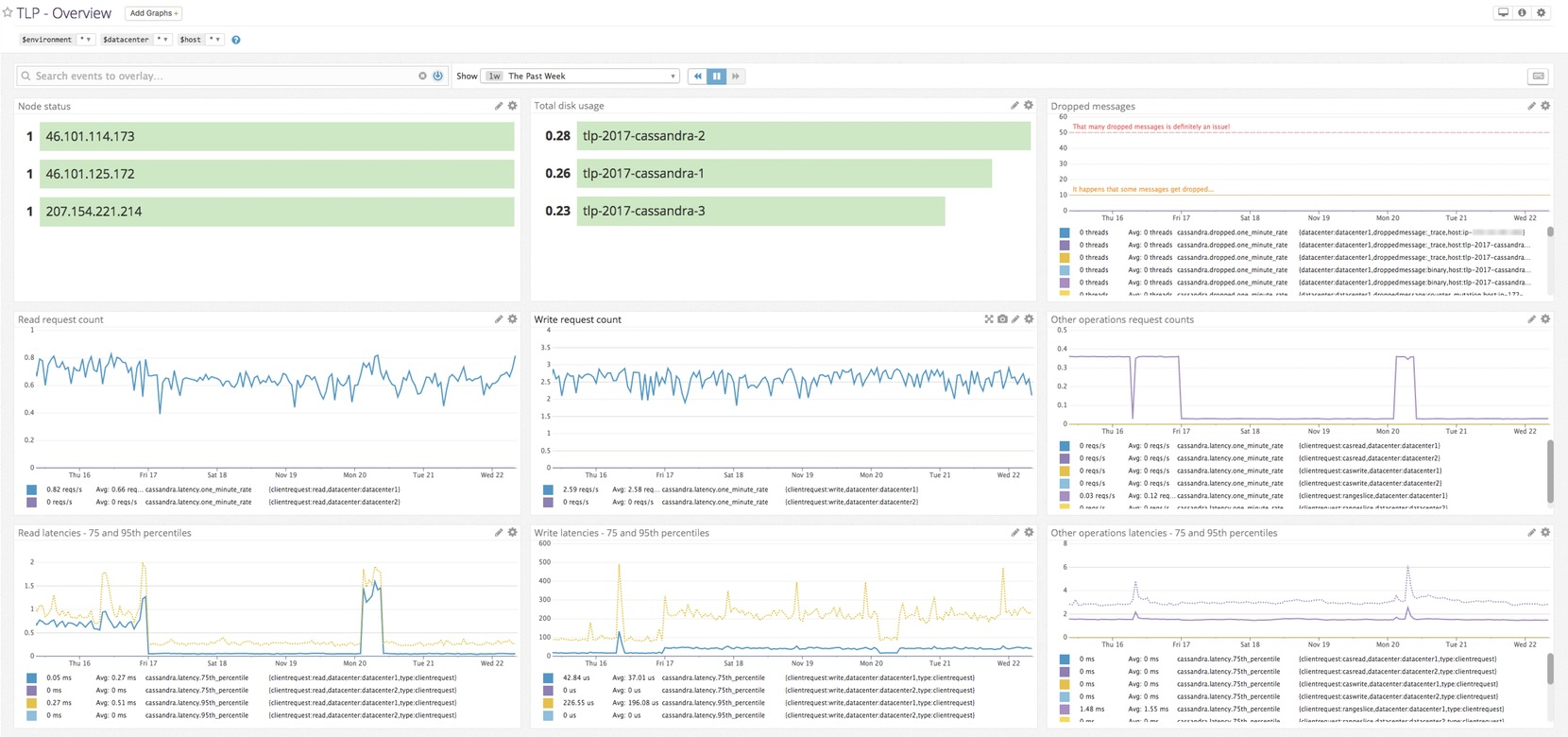1568x737 pixels.
Task: Open Read request count gear settings
Action: point(513,319)
